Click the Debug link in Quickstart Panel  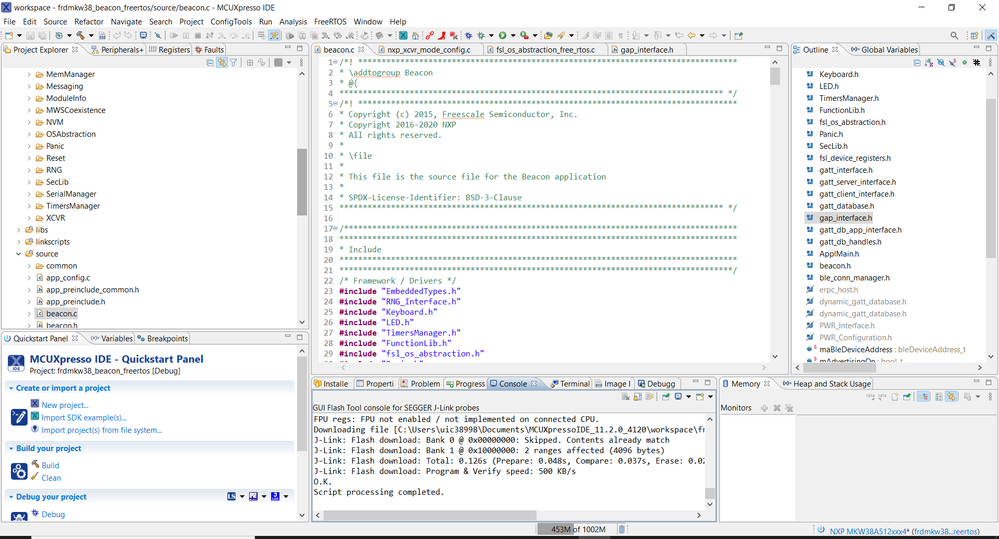53,514
